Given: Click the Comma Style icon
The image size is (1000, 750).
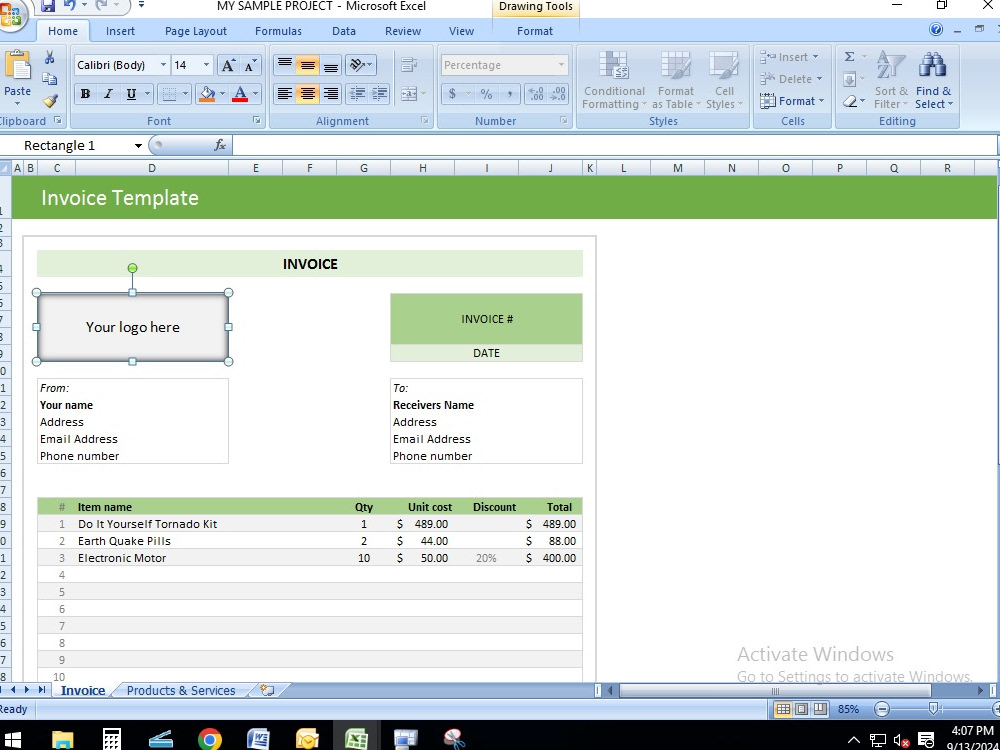Looking at the screenshot, I should pyautogui.click(x=510, y=94).
